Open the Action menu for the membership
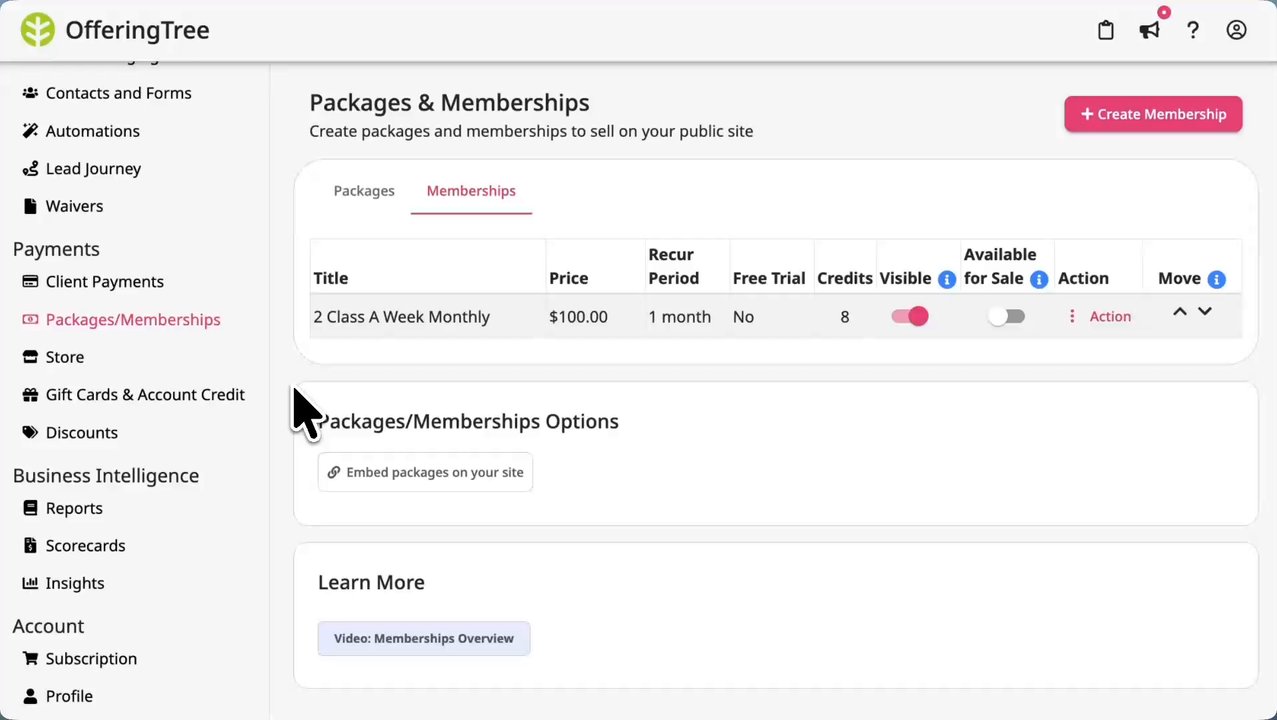The width and height of the screenshot is (1277, 720). point(1099,317)
